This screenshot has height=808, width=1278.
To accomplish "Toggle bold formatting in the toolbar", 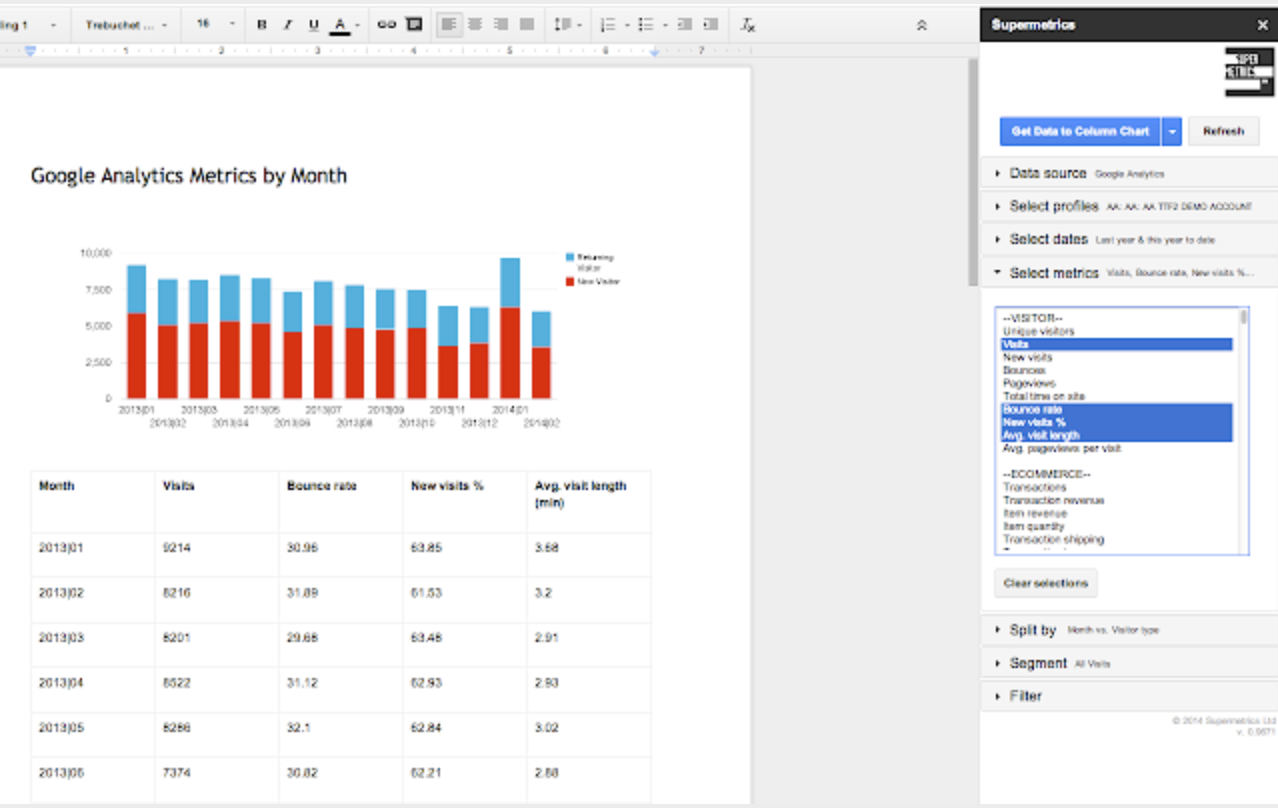I will pyautogui.click(x=261, y=24).
